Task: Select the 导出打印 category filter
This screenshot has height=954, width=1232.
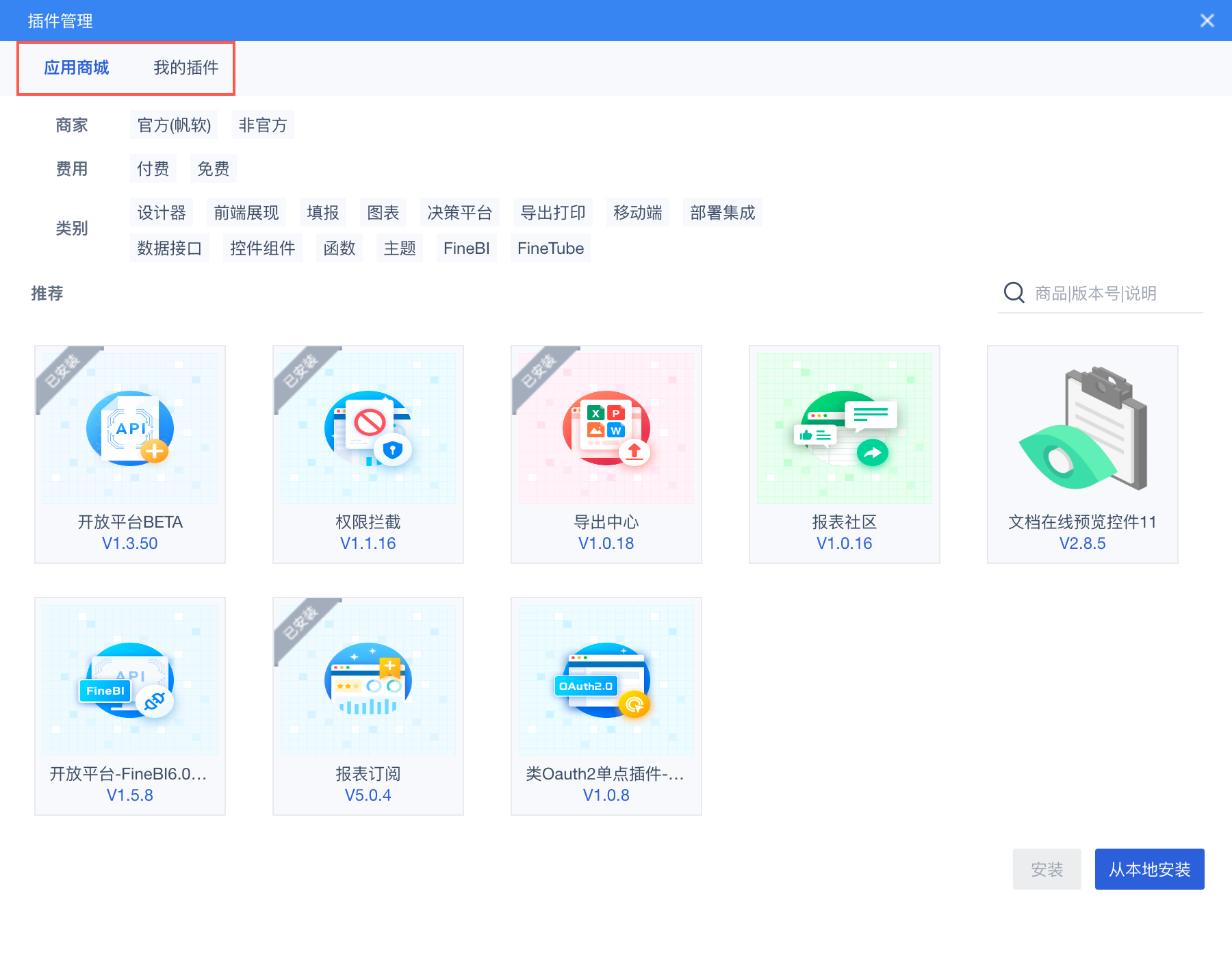Action: (x=553, y=212)
